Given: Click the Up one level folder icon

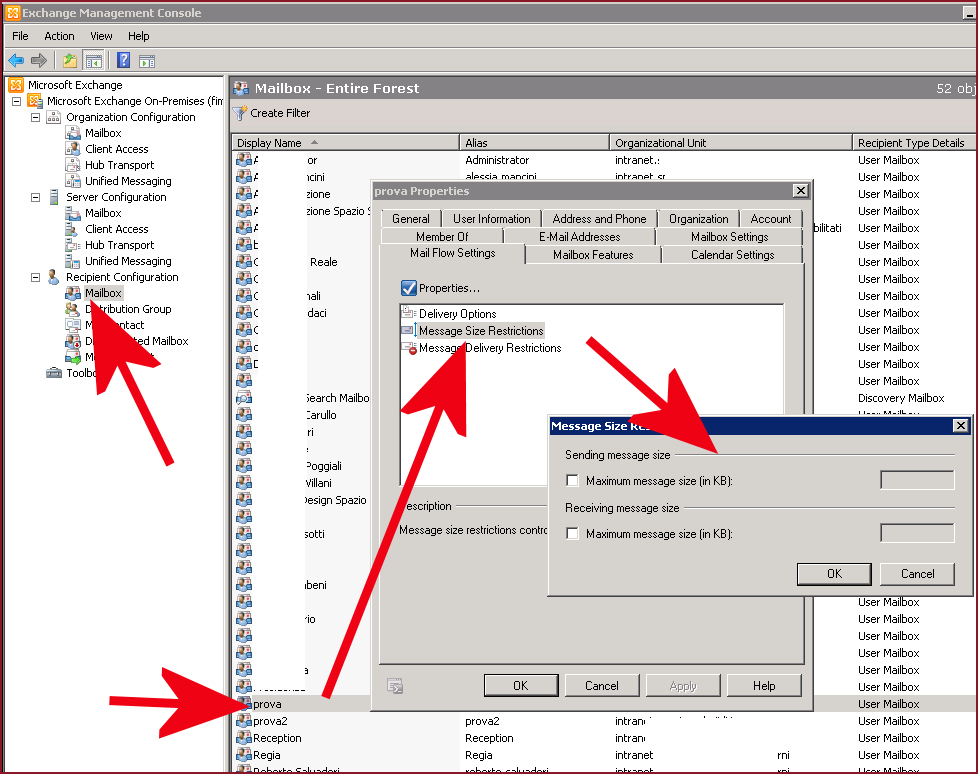Looking at the screenshot, I should (x=69, y=60).
